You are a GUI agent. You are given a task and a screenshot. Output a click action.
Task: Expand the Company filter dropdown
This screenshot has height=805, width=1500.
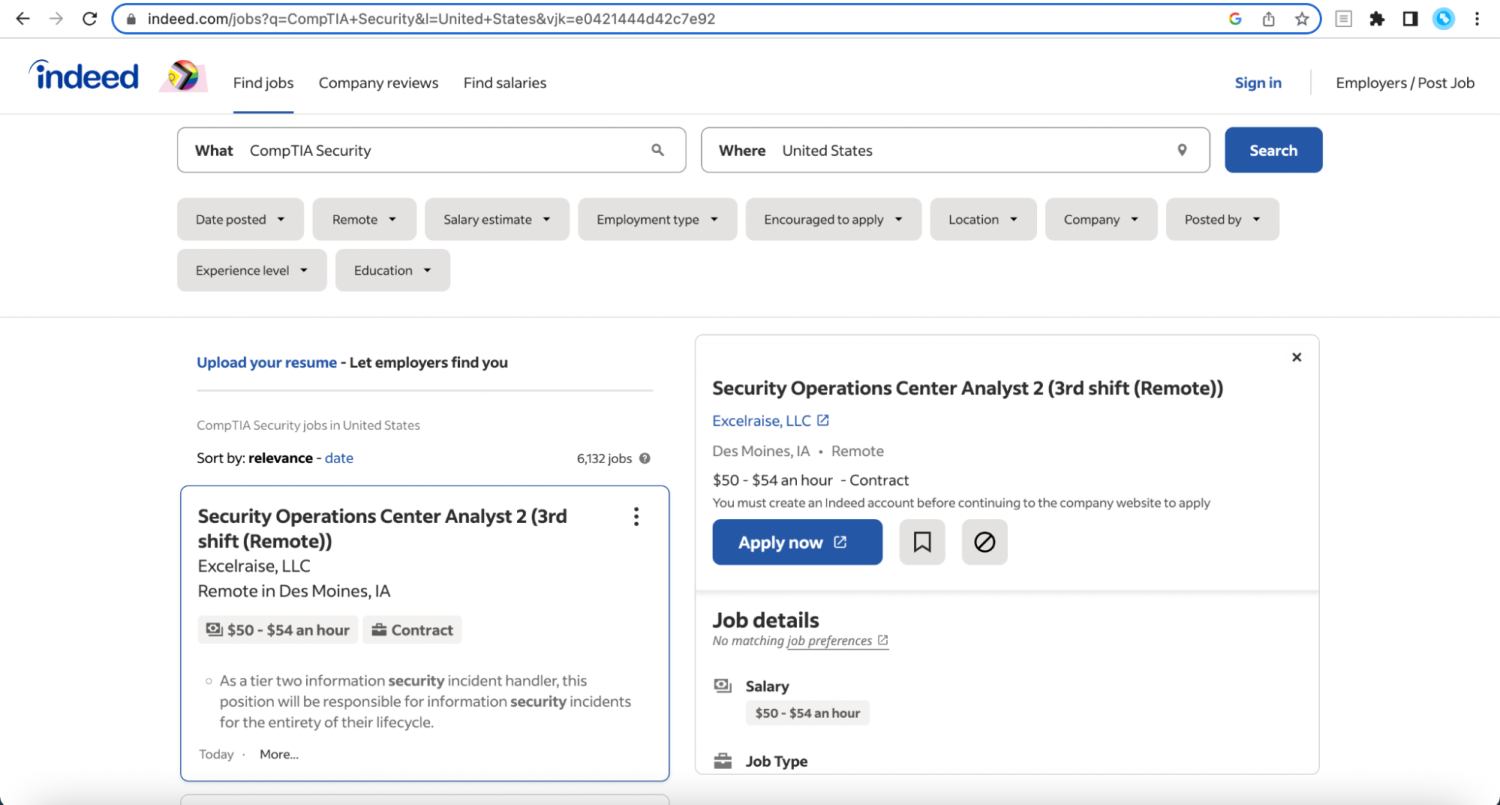(1101, 220)
